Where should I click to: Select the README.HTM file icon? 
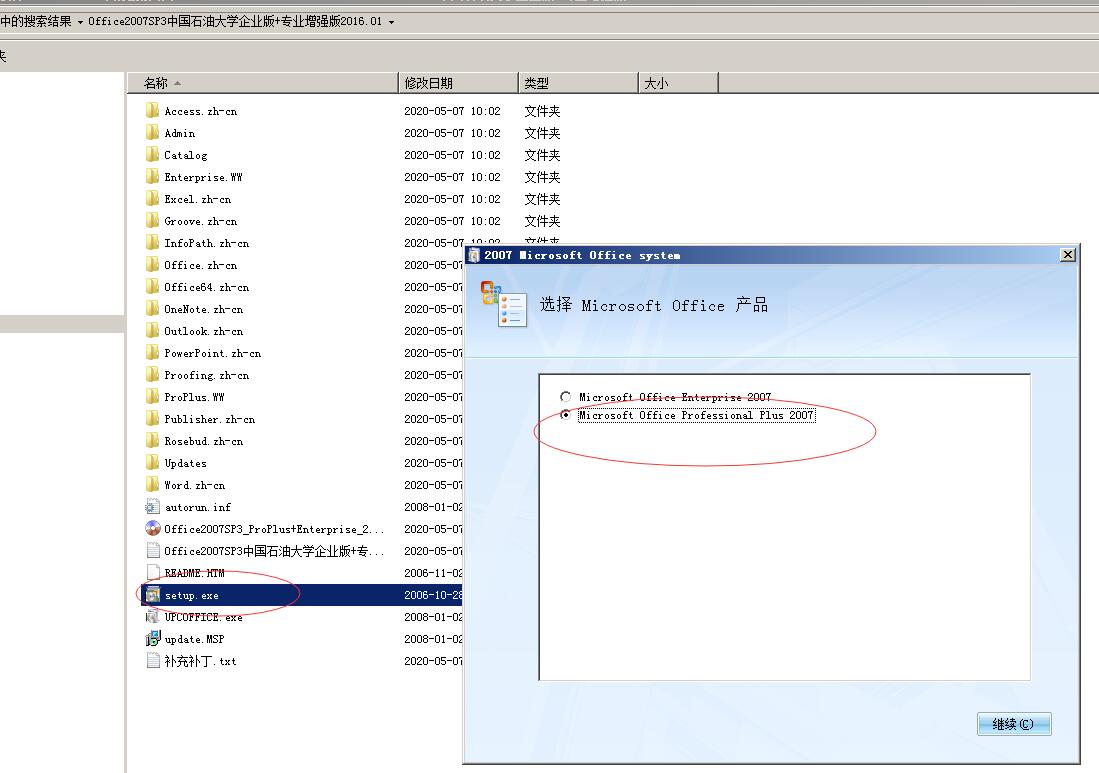point(152,573)
